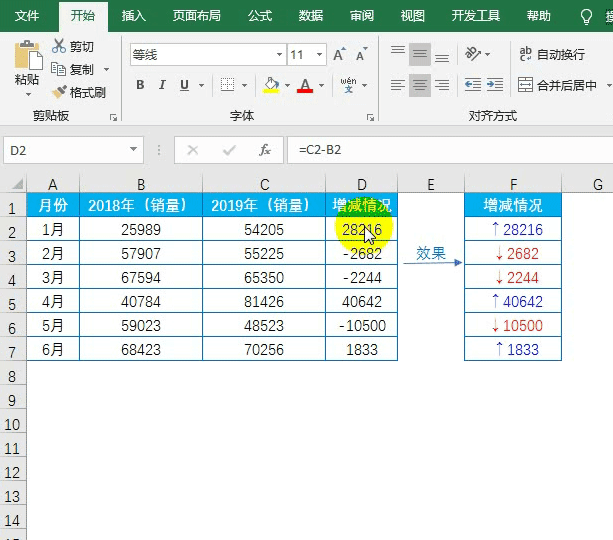Toggle Wrap Text (自动换行) option

point(552,55)
